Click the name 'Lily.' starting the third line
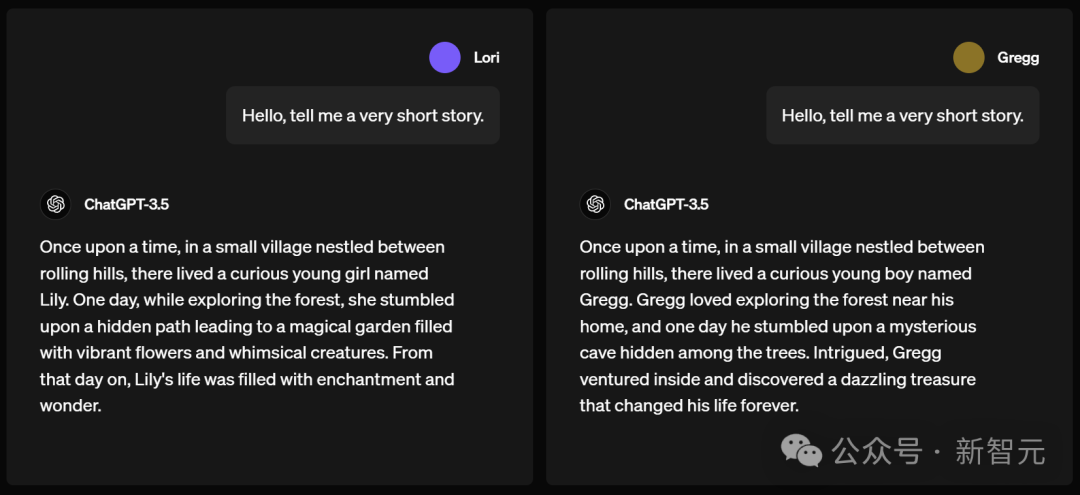 click(54, 300)
